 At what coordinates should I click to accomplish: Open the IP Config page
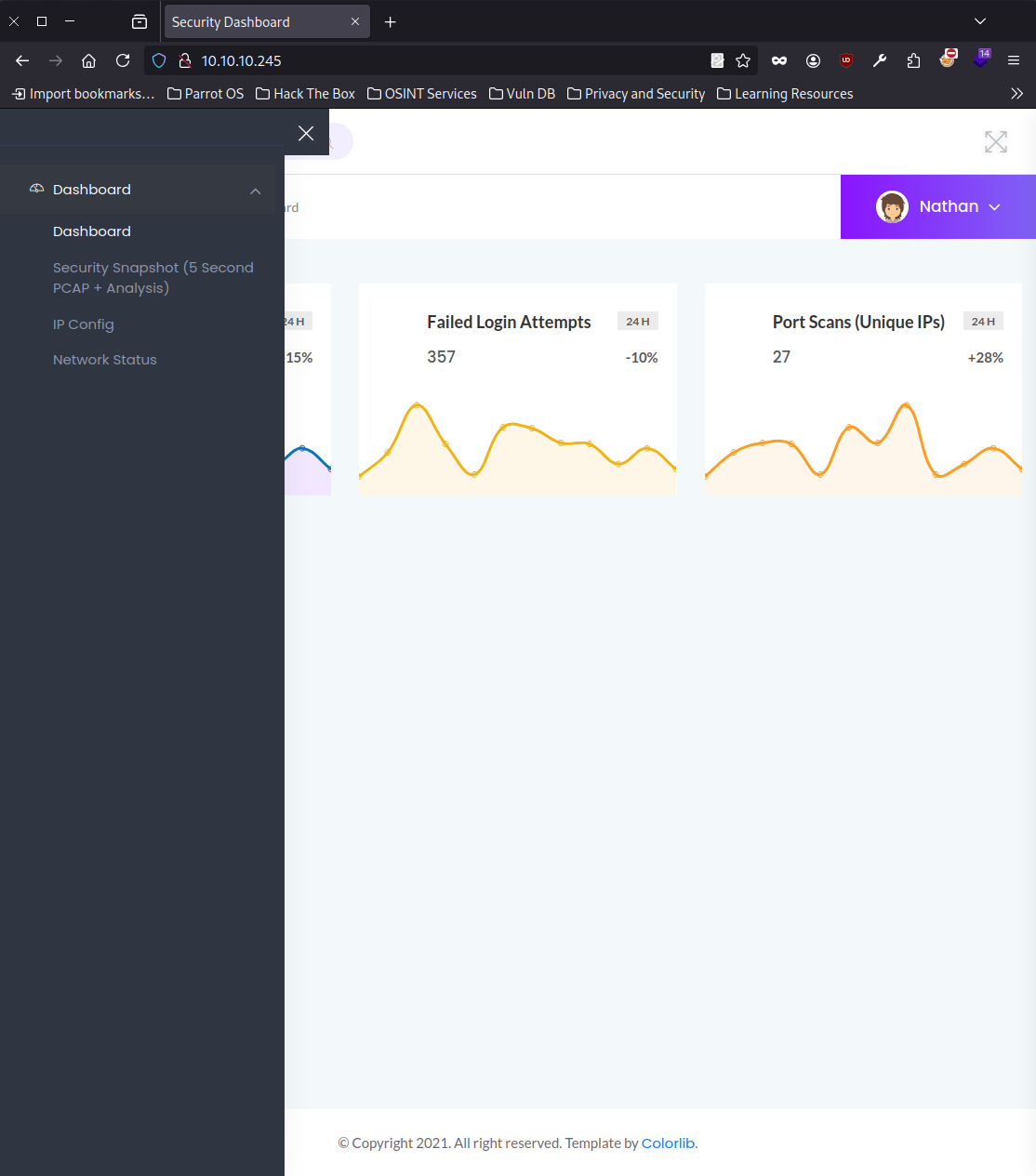pyautogui.click(x=84, y=324)
